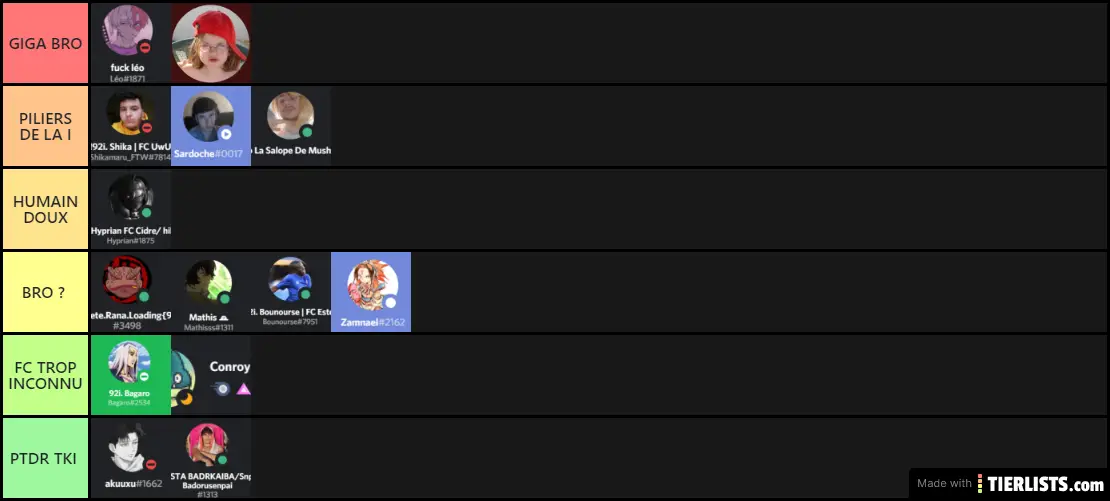Screen dimensions: 1110x501
Task: Open the TIERLISTS.com watermark link
Action: pyautogui.click(x=1009, y=484)
